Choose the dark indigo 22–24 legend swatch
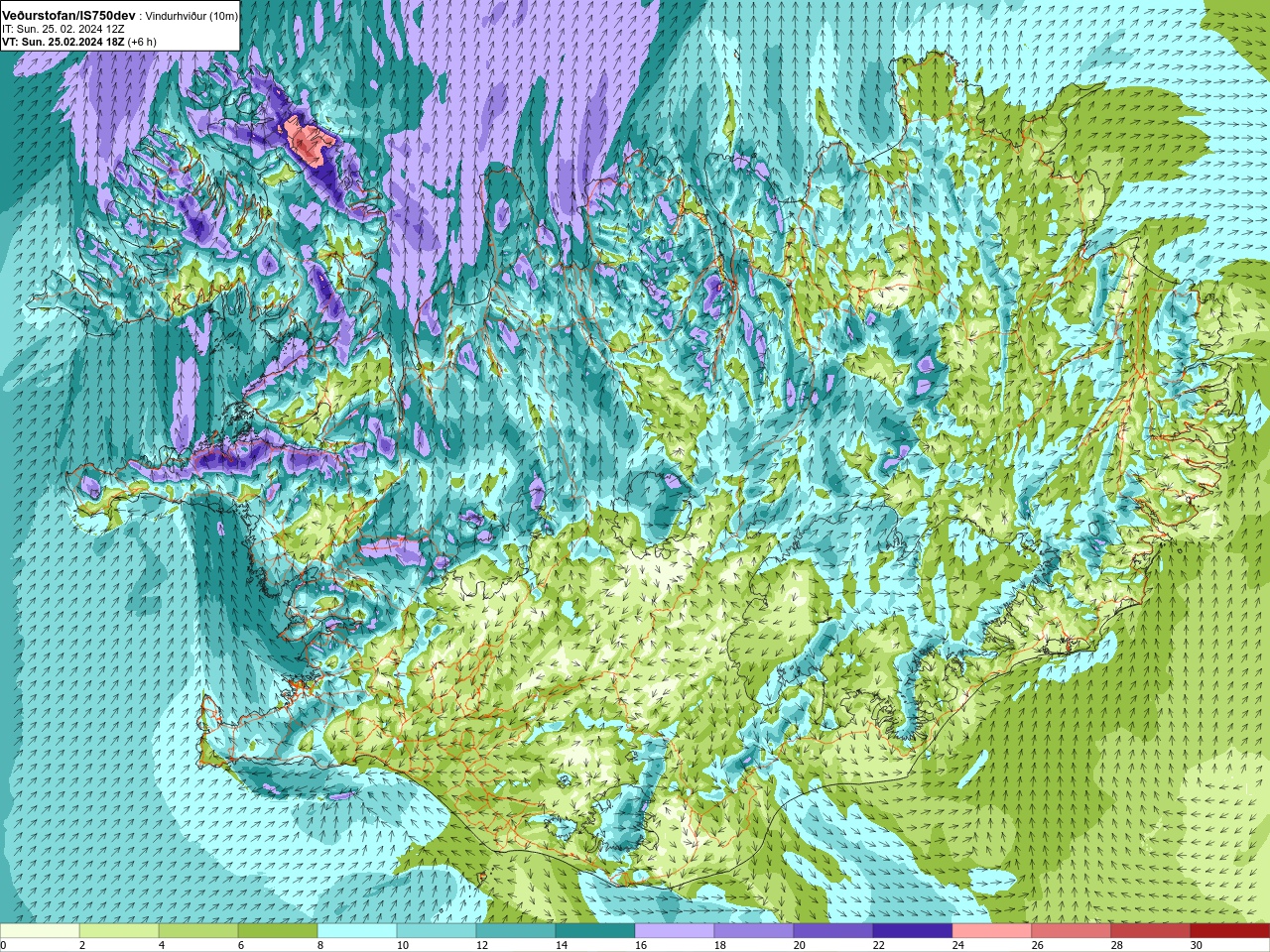This screenshot has height=952, width=1270. pyautogui.click(x=913, y=931)
